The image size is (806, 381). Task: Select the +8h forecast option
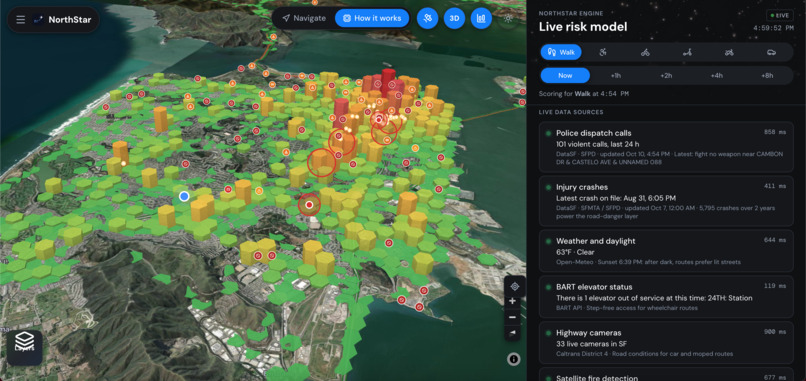767,75
